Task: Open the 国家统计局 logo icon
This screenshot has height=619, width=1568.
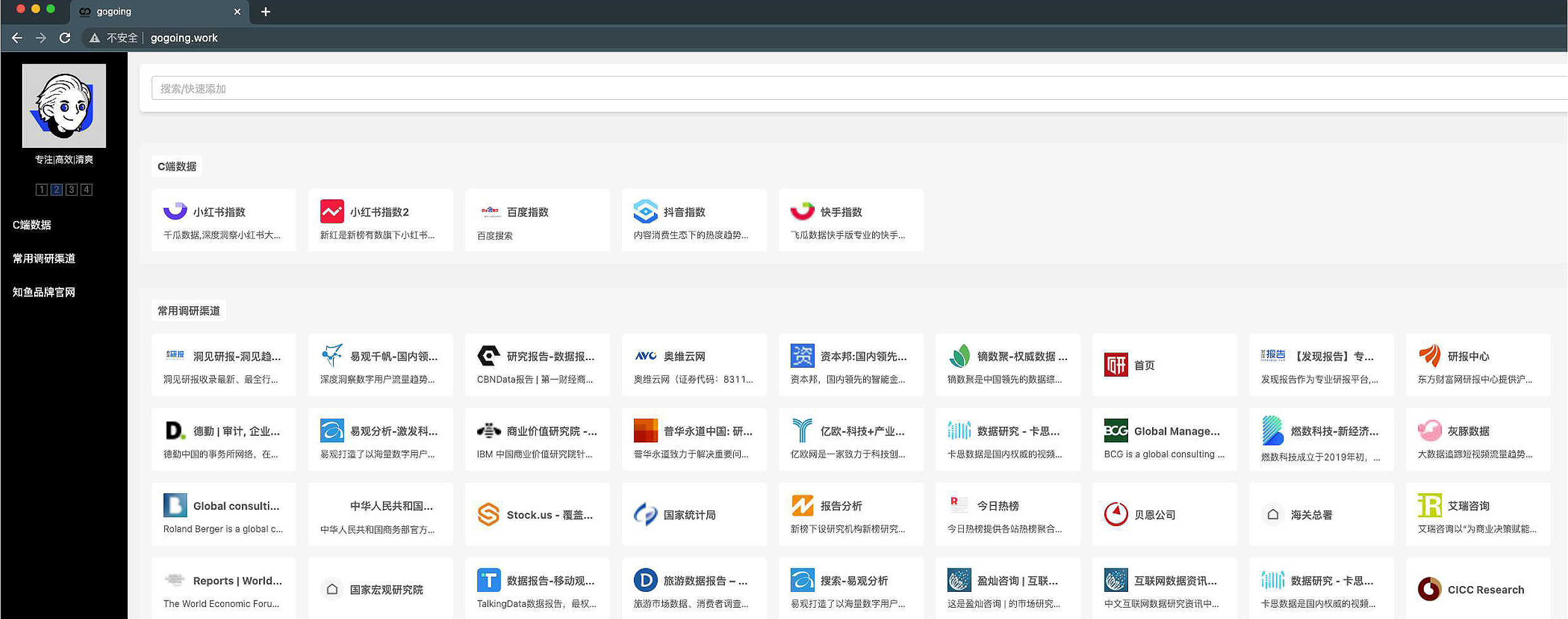Action: (x=645, y=513)
